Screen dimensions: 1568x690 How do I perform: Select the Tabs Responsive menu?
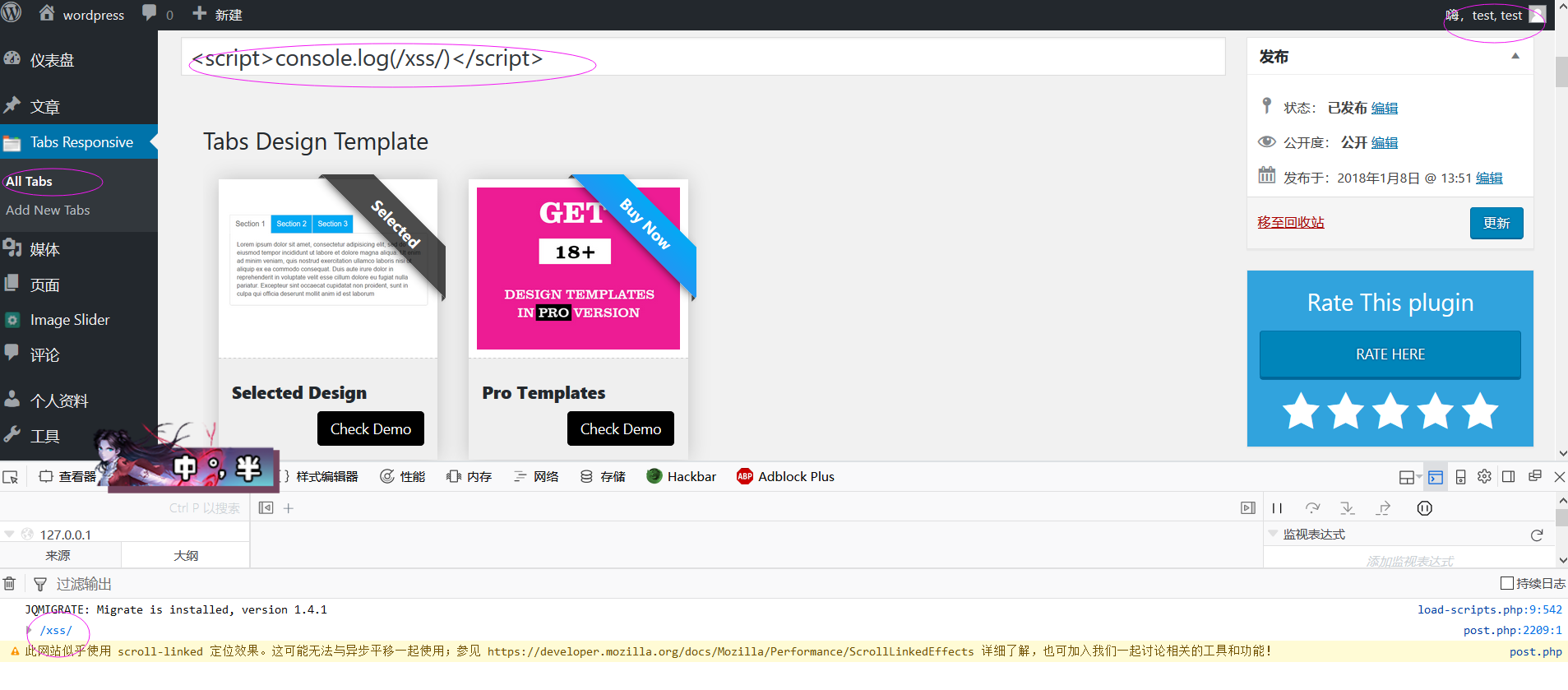click(x=79, y=142)
